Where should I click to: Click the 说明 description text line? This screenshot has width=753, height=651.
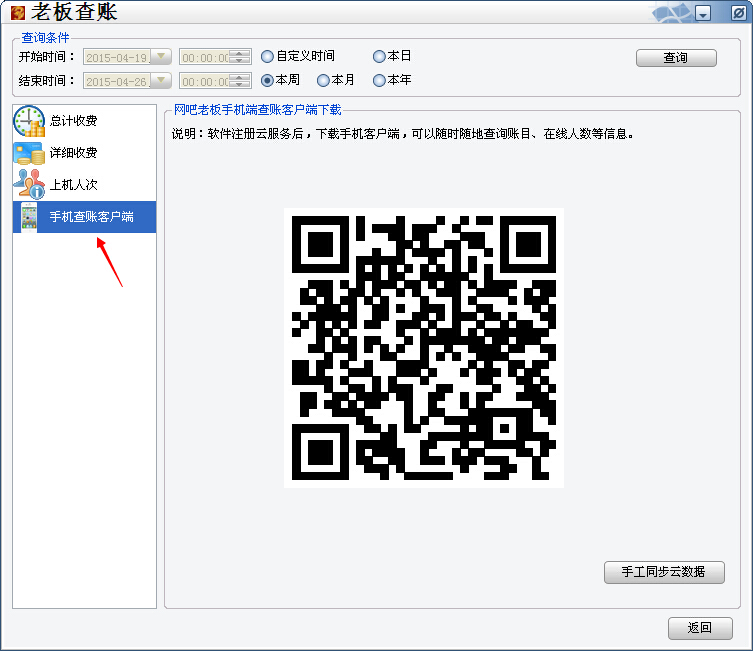pyautogui.click(x=402, y=134)
